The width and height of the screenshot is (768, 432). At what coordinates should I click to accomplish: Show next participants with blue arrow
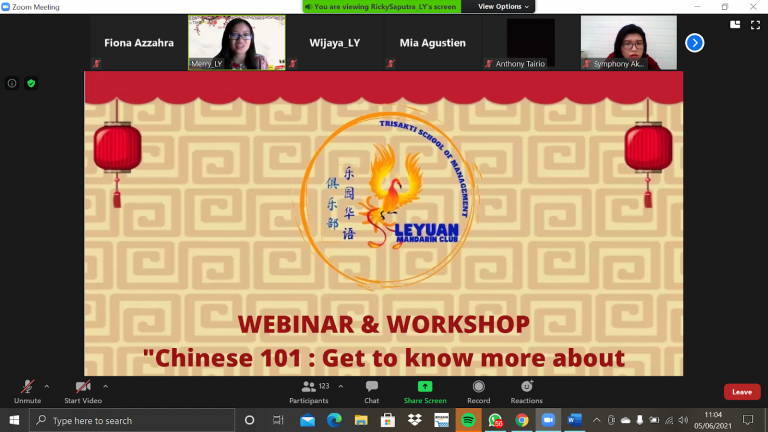[x=694, y=43]
